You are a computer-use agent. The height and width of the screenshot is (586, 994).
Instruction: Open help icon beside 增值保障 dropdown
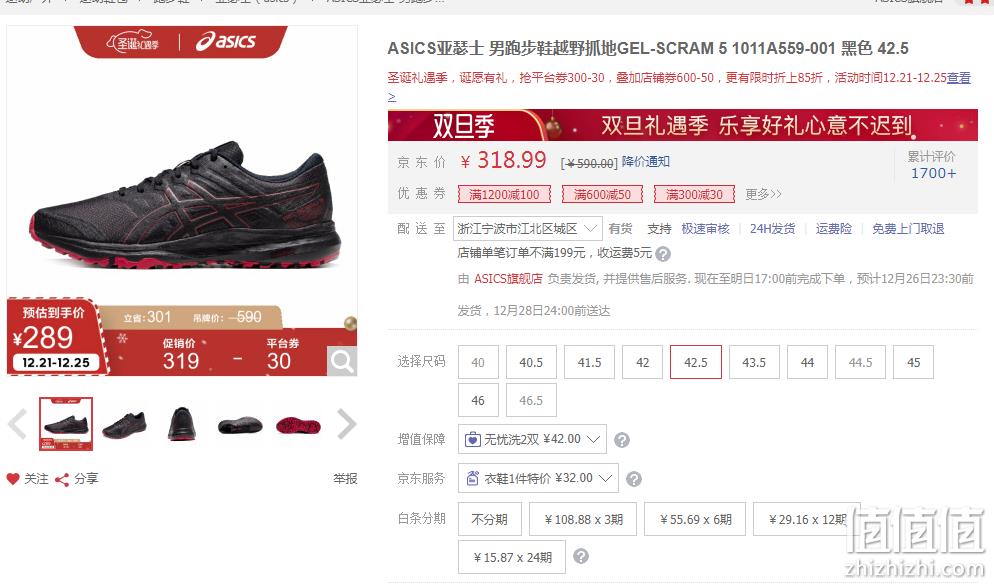point(622,440)
